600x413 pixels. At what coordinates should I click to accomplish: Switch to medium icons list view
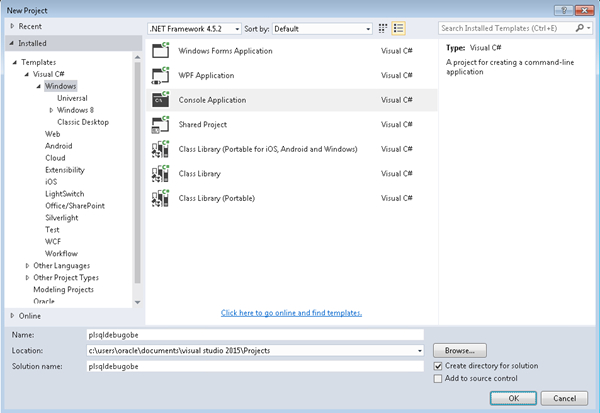point(398,28)
